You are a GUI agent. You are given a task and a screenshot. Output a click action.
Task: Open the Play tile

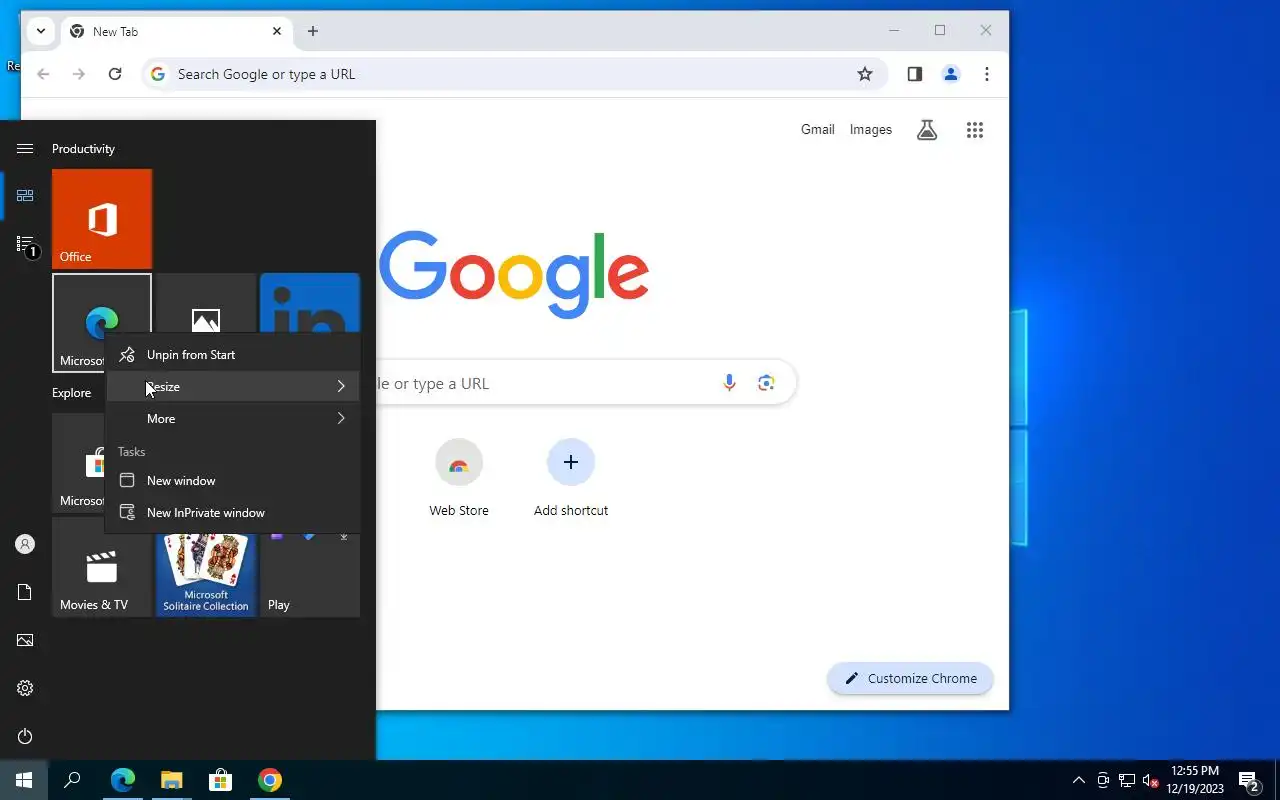(310, 575)
